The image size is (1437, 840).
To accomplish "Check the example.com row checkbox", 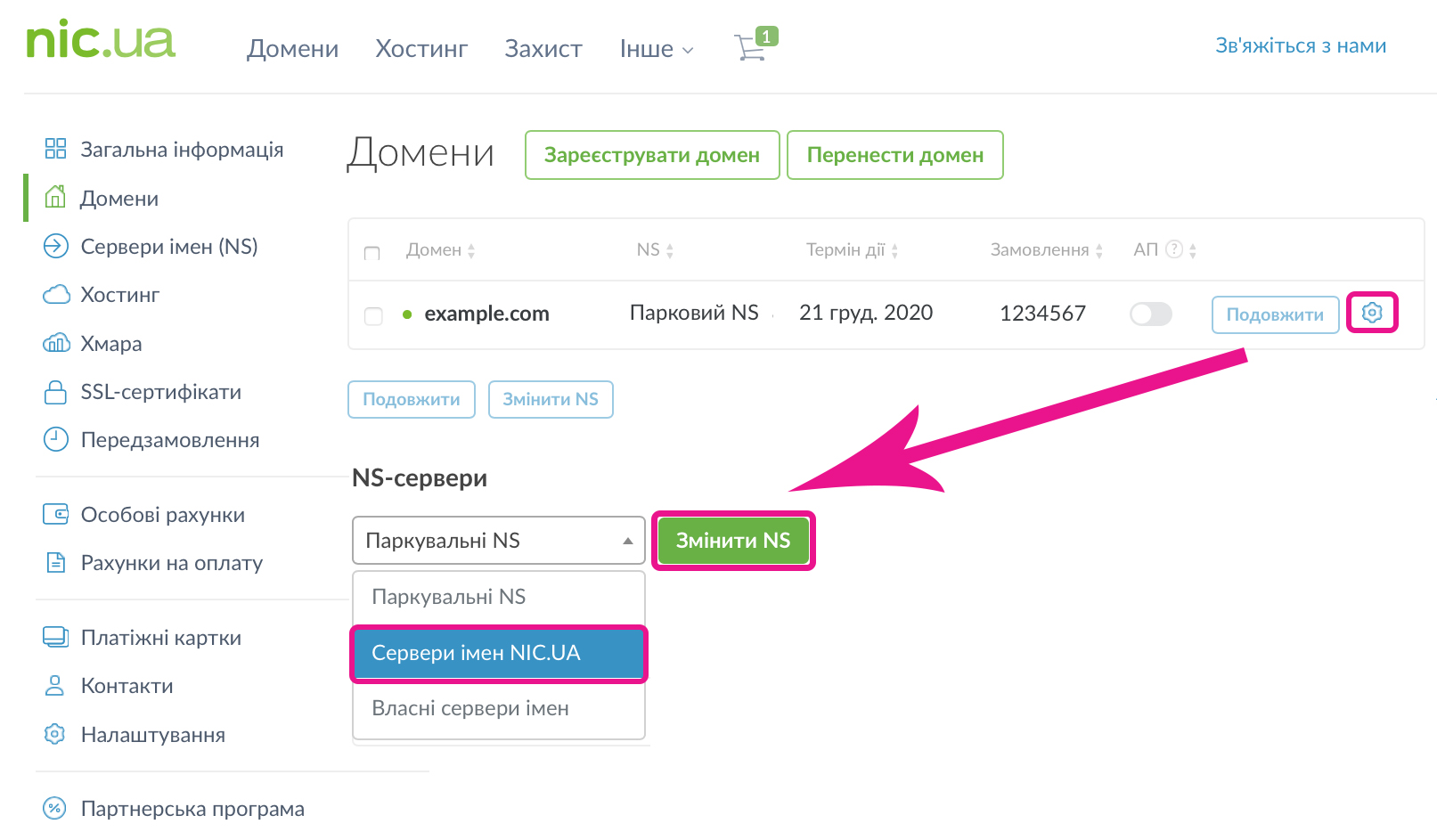I will click(373, 315).
